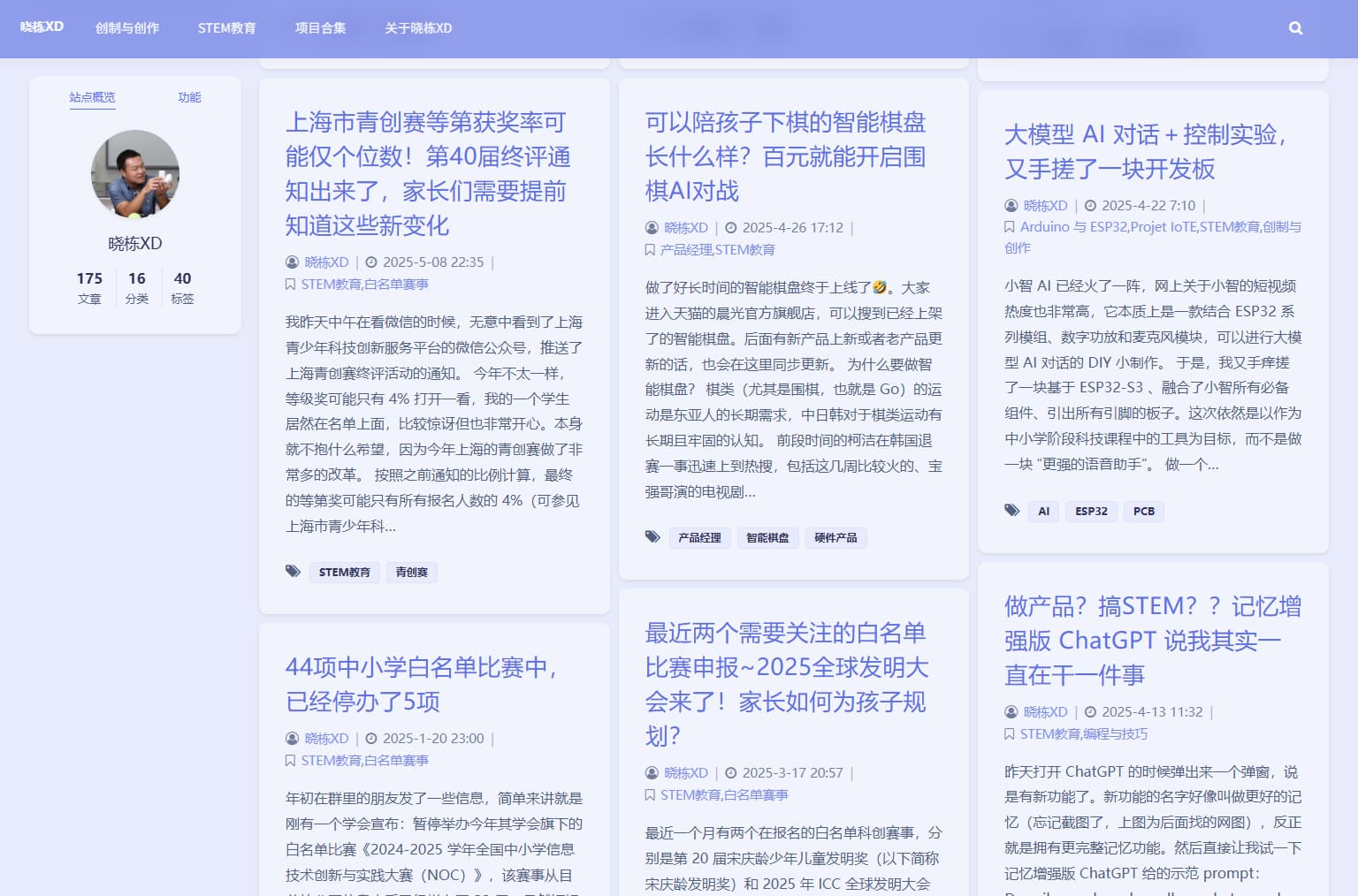Select the ESP32 tag button
The image size is (1358, 896).
[1091, 511]
